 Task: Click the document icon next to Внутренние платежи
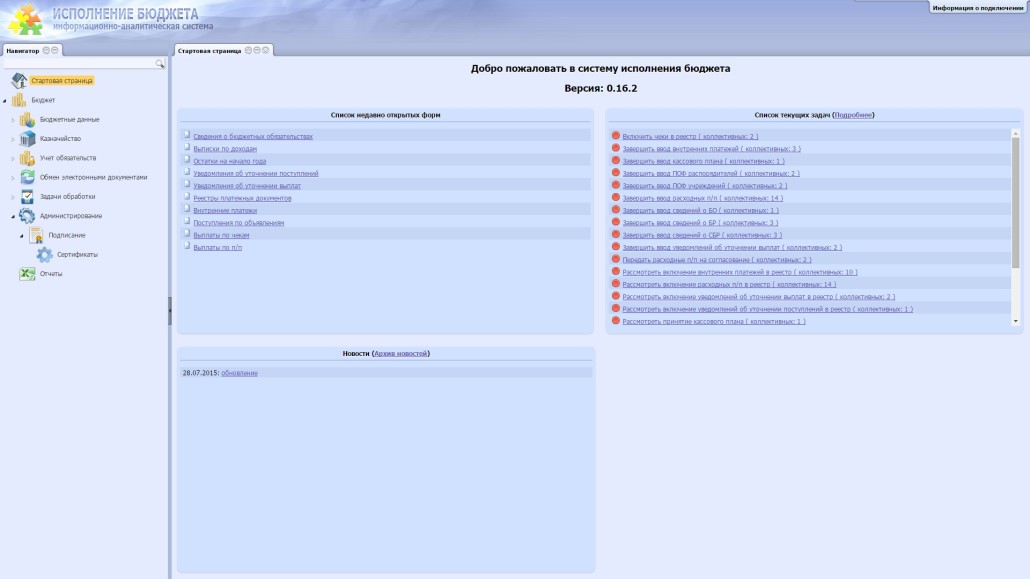tap(187, 209)
